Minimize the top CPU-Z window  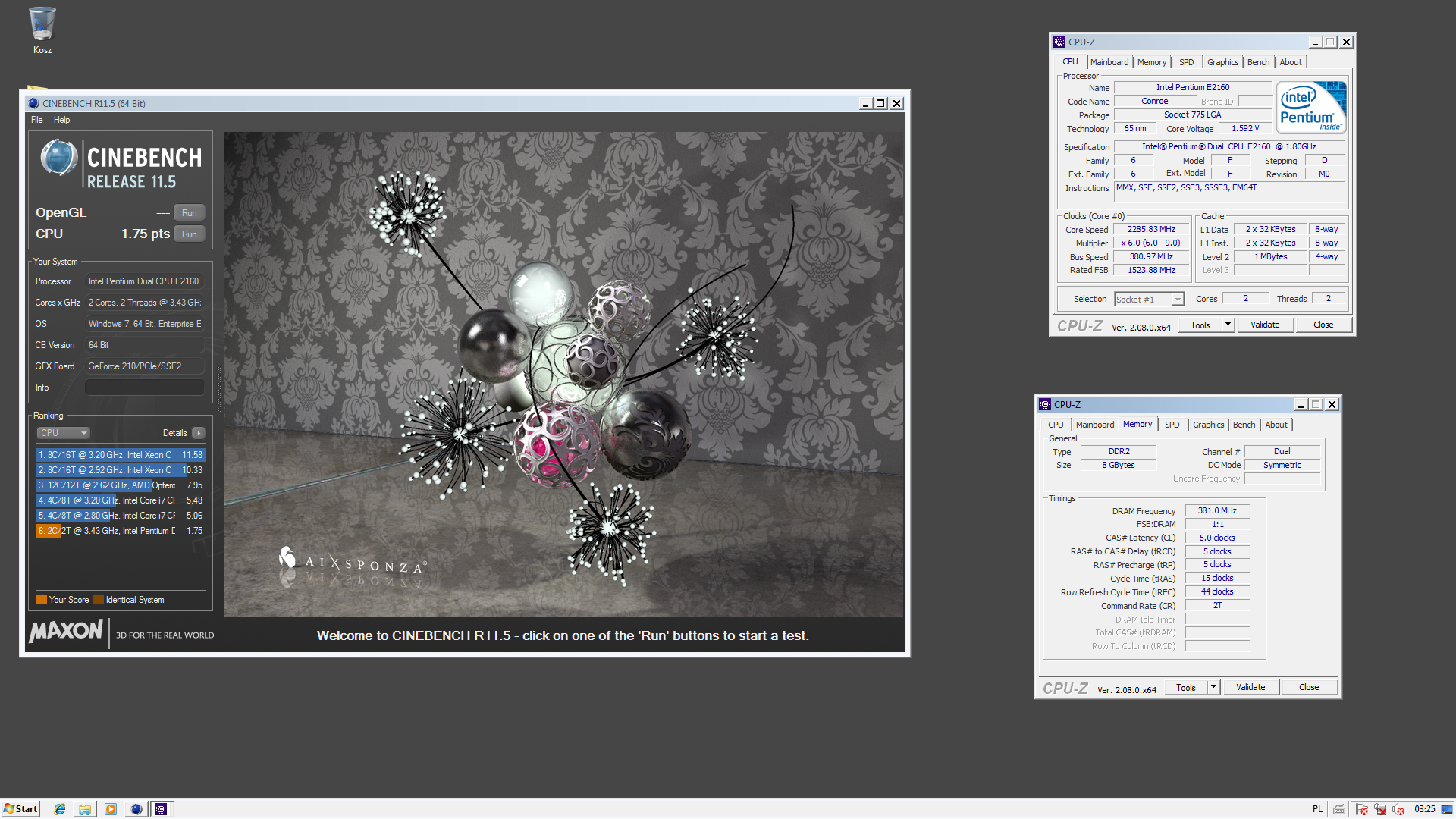pyautogui.click(x=1316, y=42)
